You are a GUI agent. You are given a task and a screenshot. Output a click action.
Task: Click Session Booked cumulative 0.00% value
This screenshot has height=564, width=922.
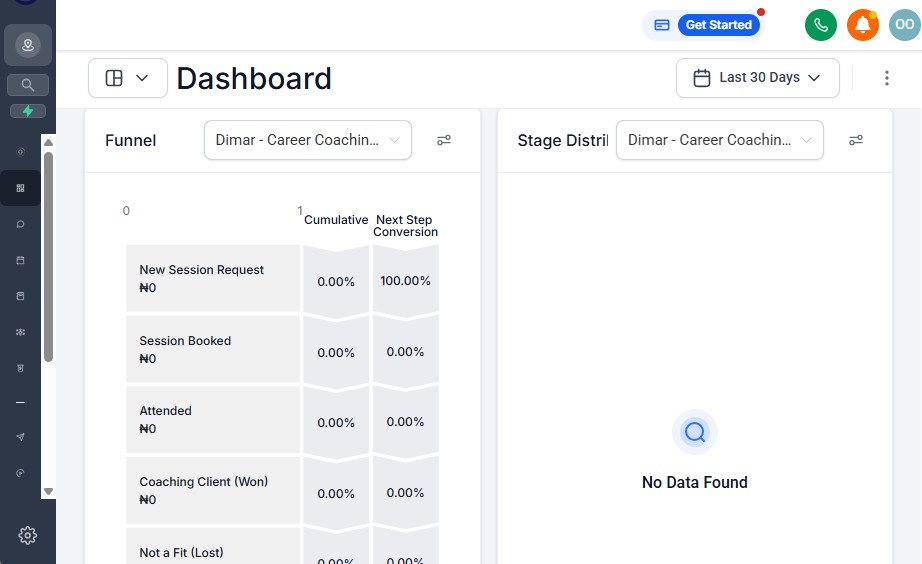[x=336, y=352]
